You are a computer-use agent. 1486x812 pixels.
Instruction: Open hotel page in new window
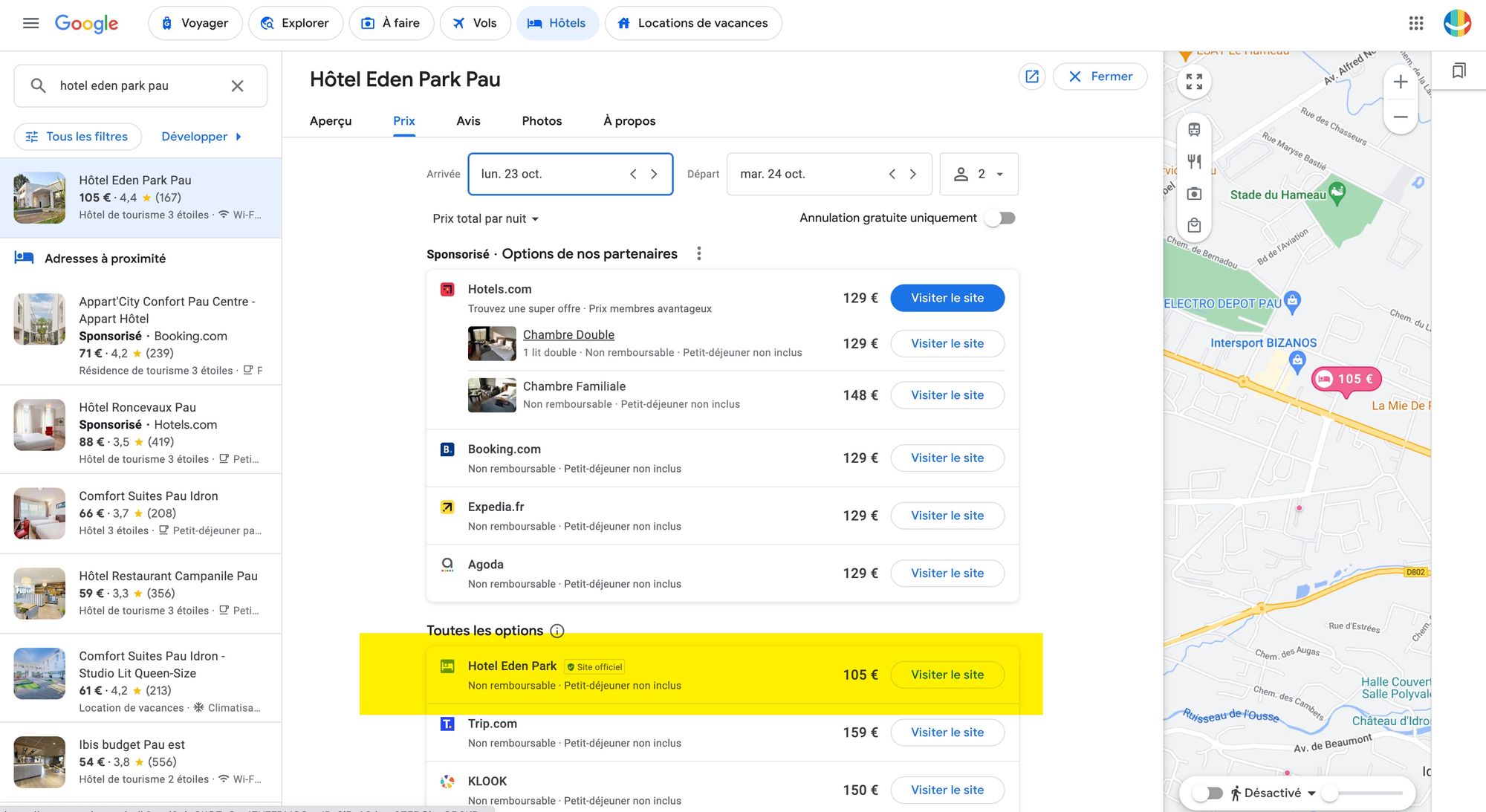1032,77
